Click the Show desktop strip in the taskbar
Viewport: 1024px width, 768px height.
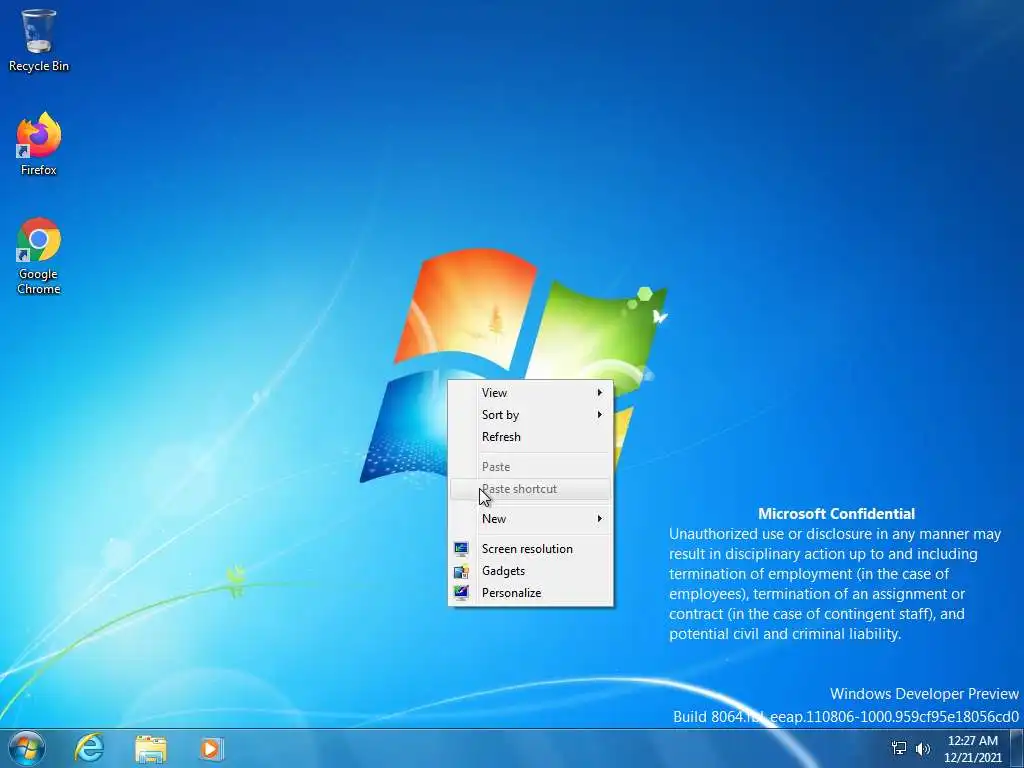(x=1017, y=748)
